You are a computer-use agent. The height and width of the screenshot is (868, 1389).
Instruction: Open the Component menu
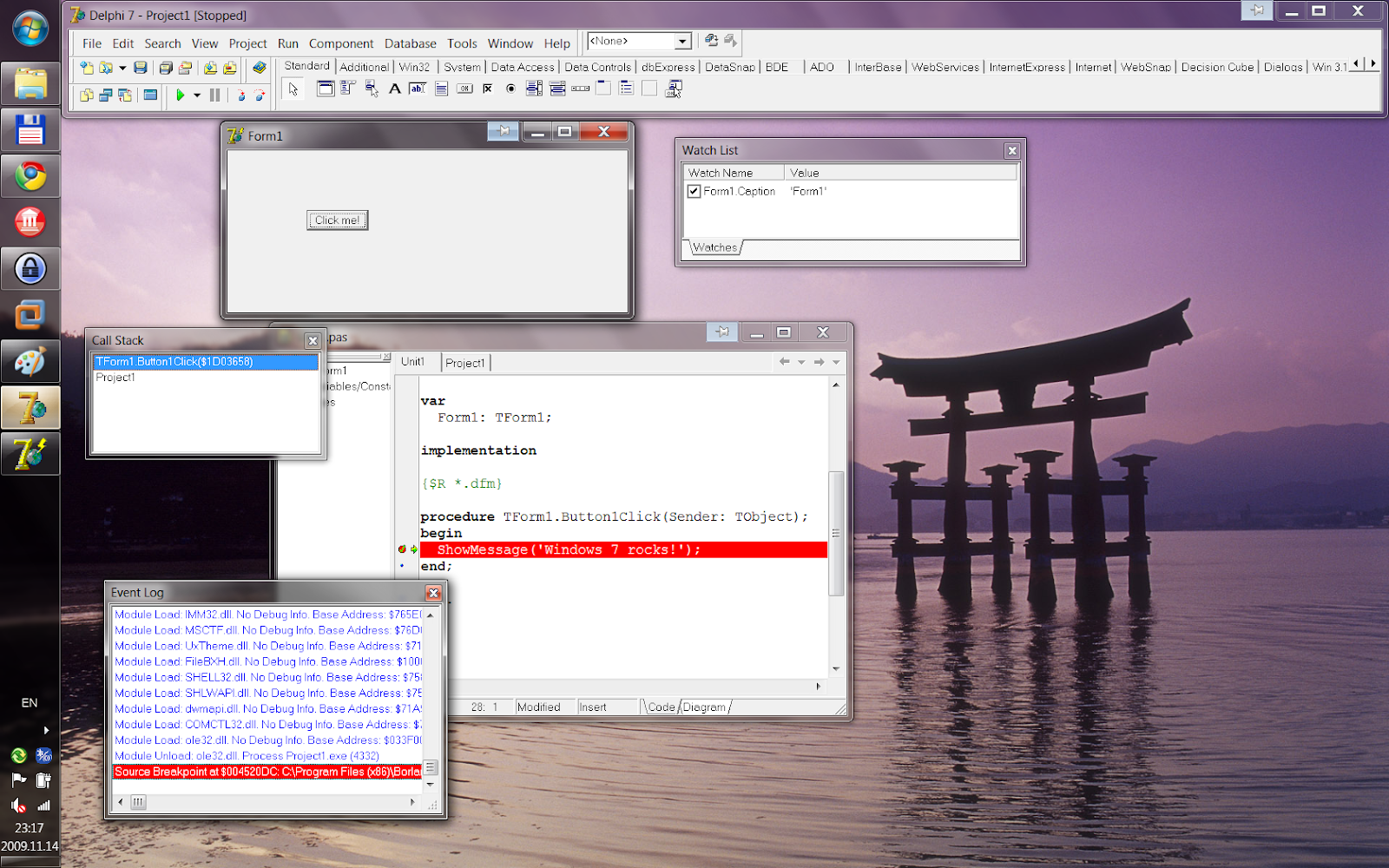(x=340, y=43)
